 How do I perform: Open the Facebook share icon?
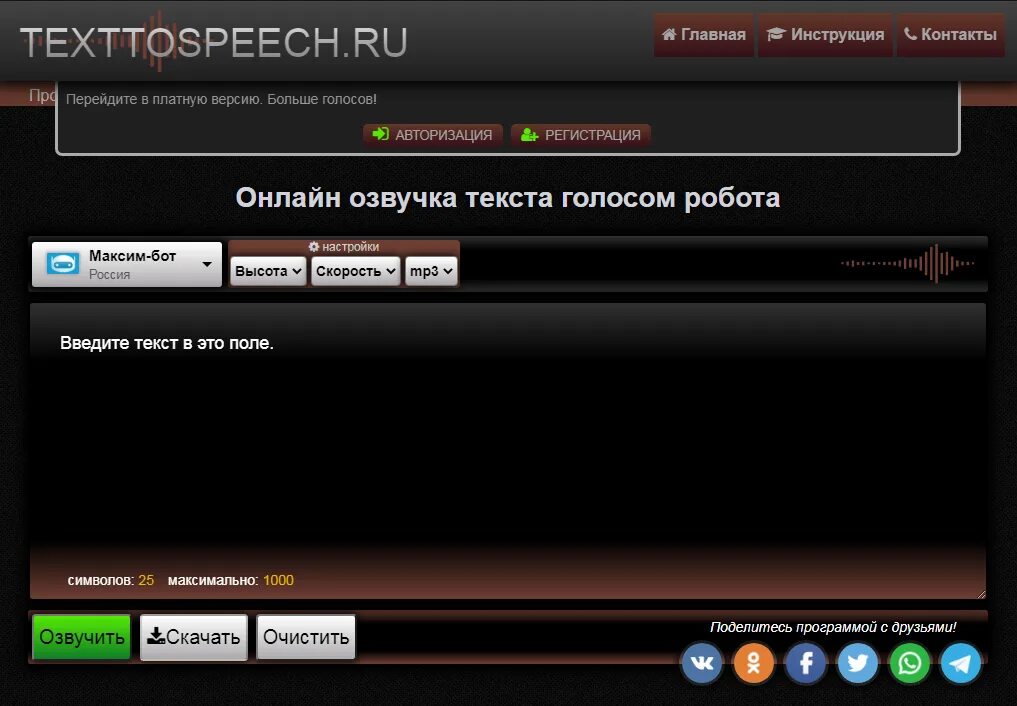coord(805,662)
